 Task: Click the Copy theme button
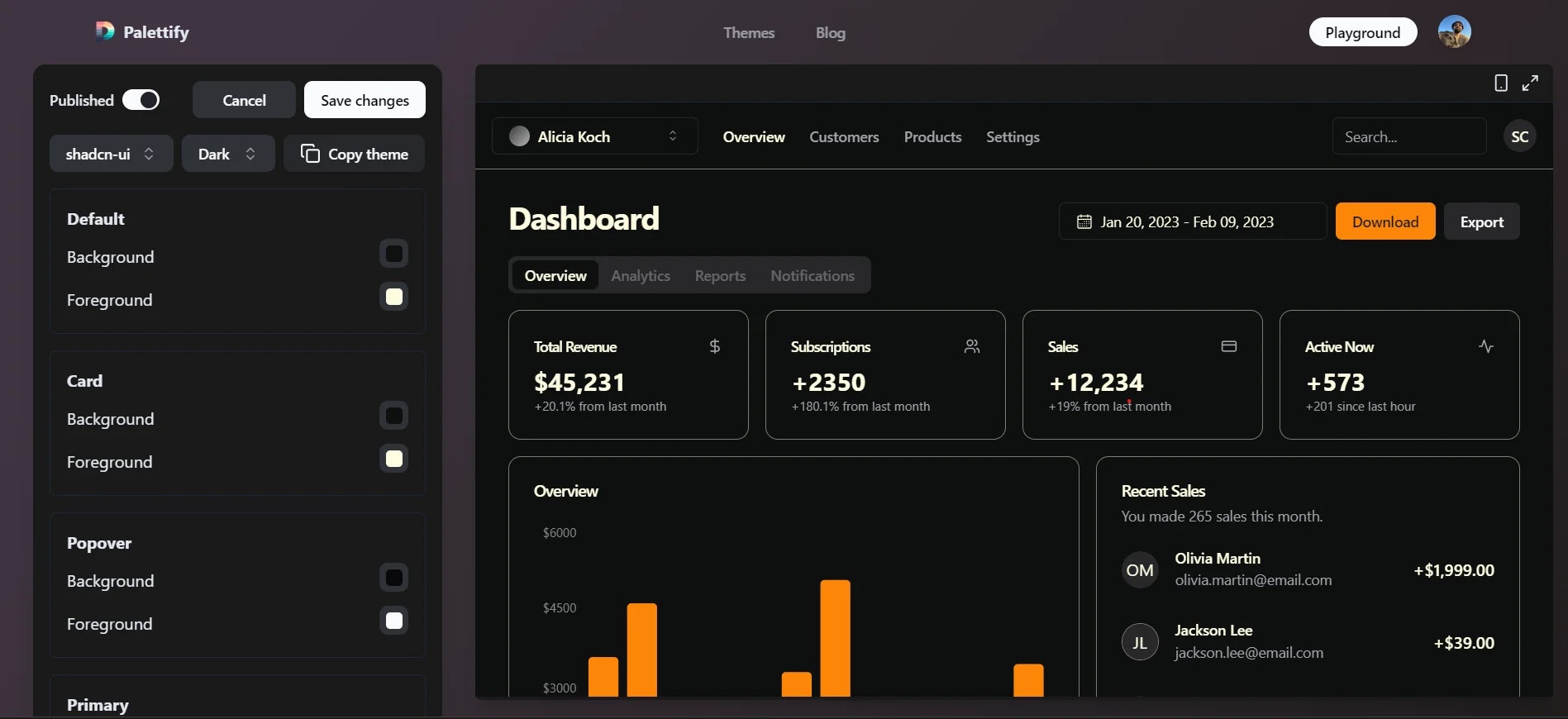pyautogui.click(x=354, y=154)
